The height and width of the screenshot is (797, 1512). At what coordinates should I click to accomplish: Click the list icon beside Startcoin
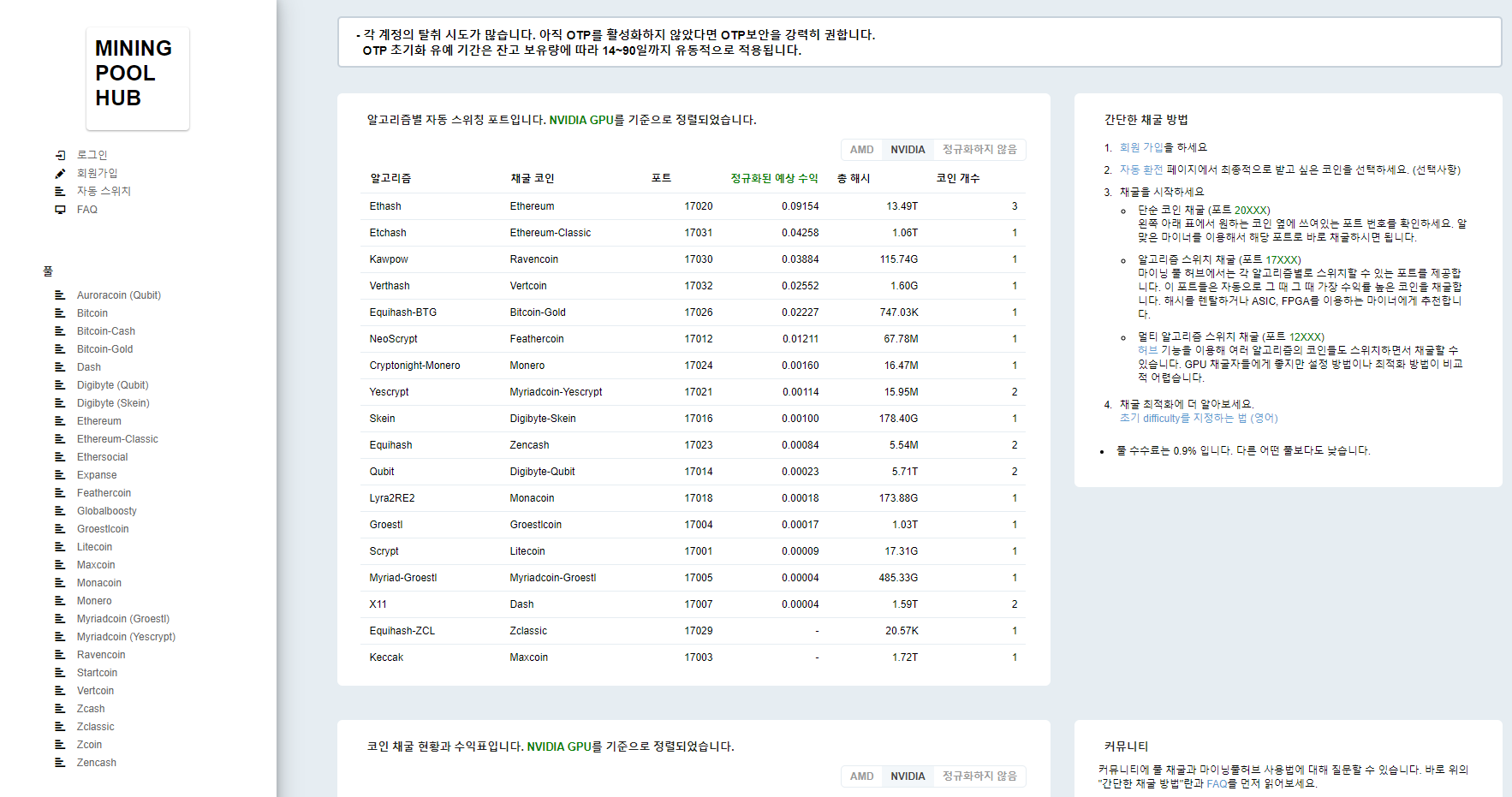point(60,673)
